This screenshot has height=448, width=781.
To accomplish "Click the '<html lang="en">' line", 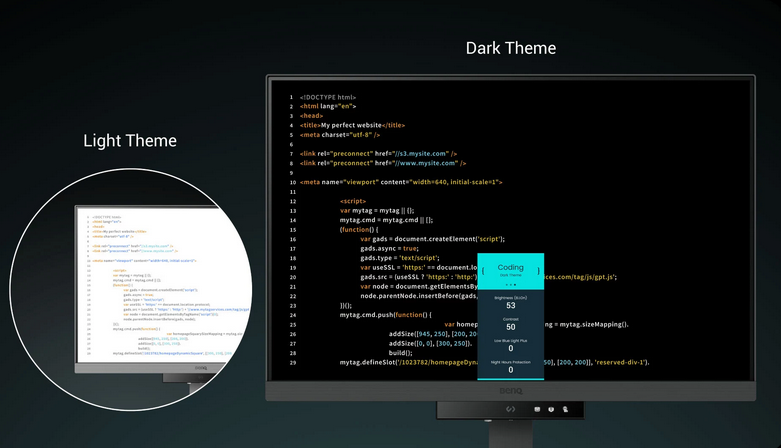I will point(328,106).
